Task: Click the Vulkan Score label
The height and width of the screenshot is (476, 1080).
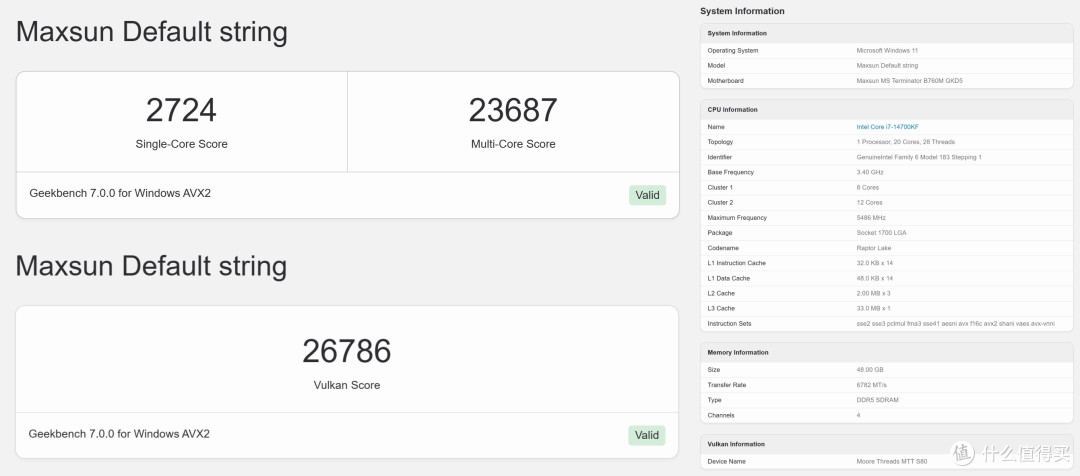Action: [x=346, y=385]
